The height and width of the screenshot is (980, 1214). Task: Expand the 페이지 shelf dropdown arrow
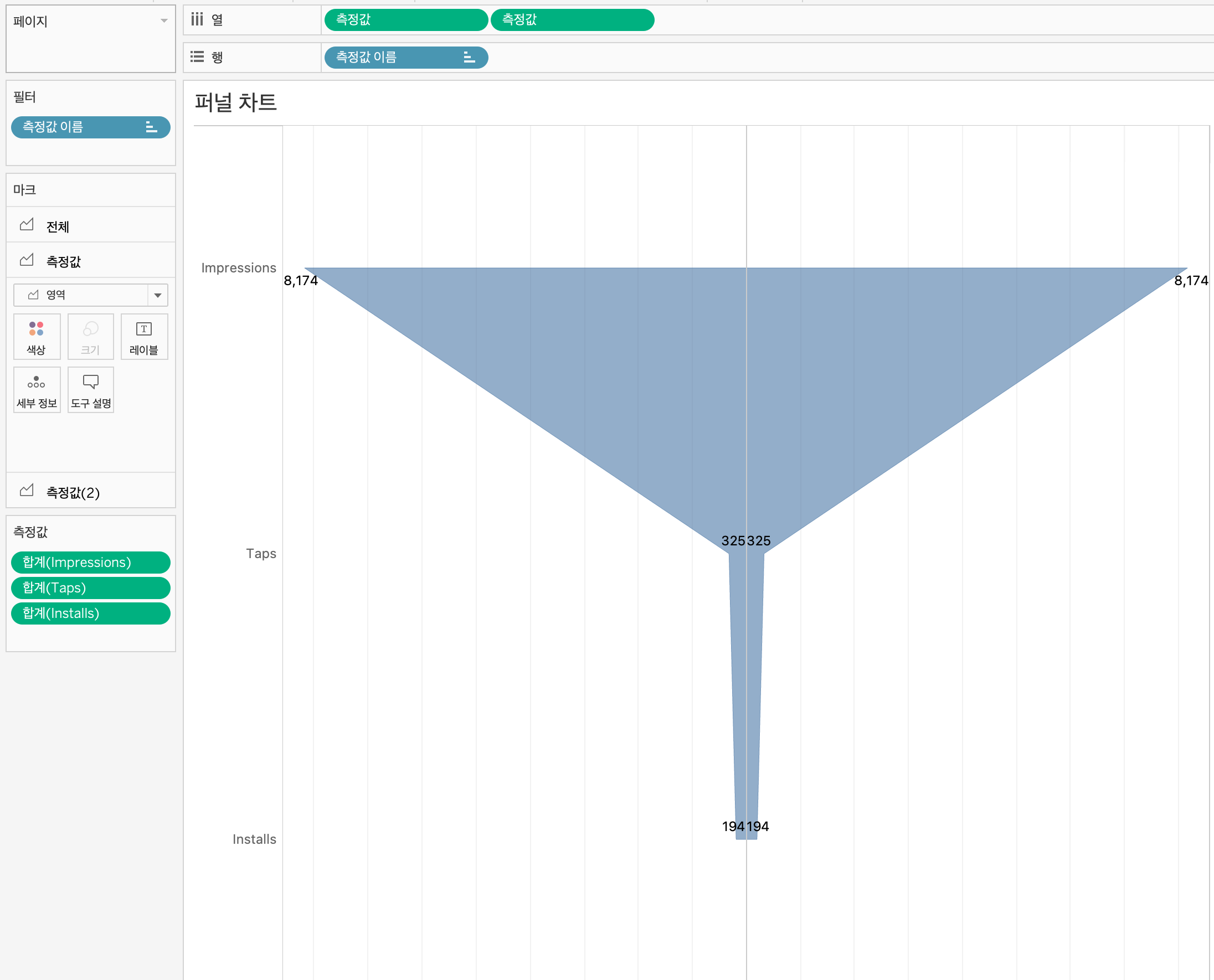[164, 21]
